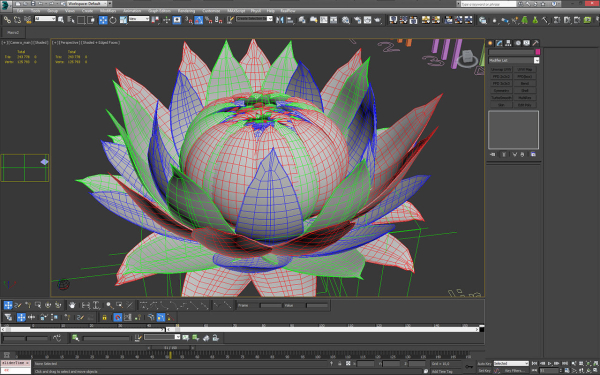
Task: Click the Align tool icon
Action: coord(290,20)
